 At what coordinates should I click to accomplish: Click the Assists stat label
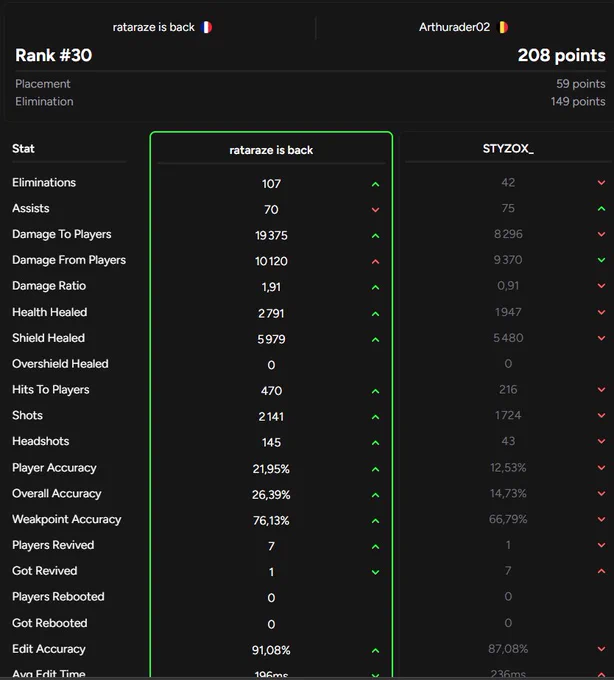(30, 209)
